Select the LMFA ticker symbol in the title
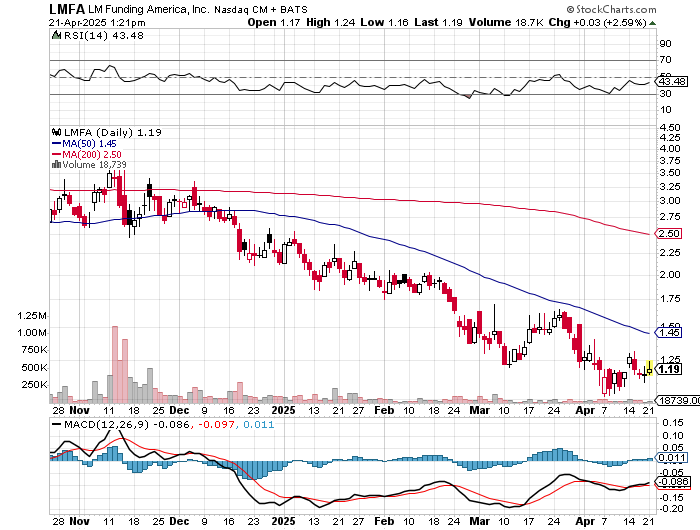The width and height of the screenshot is (700, 530). click(x=67, y=9)
